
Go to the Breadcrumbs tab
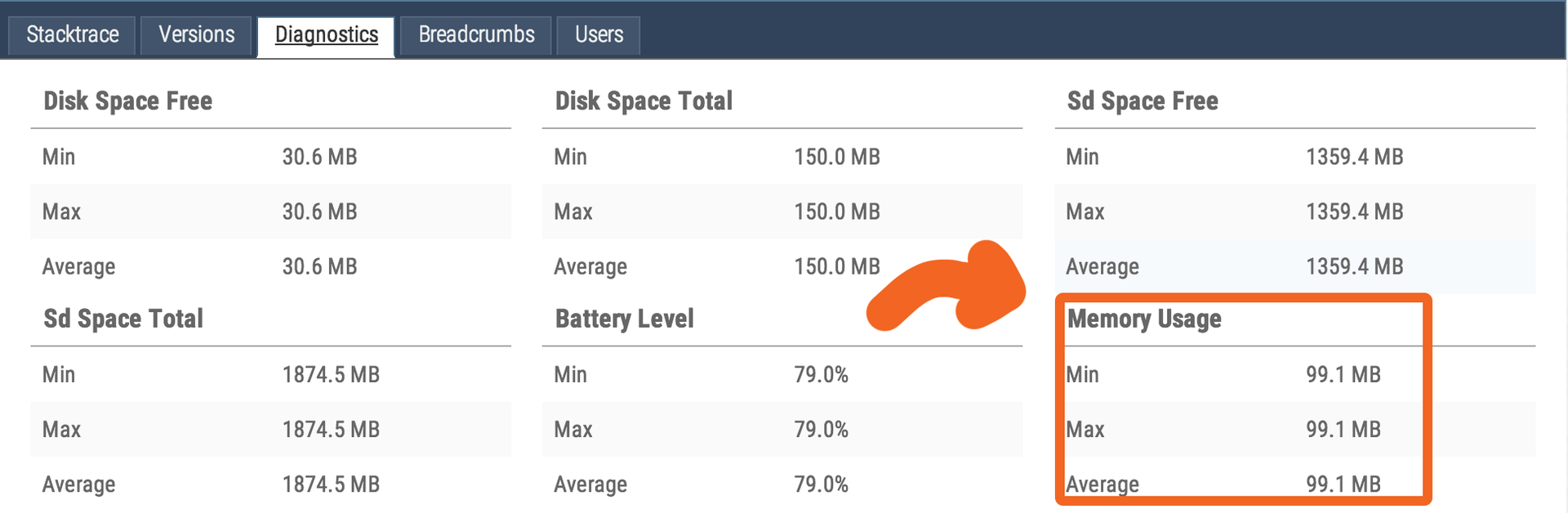[476, 35]
